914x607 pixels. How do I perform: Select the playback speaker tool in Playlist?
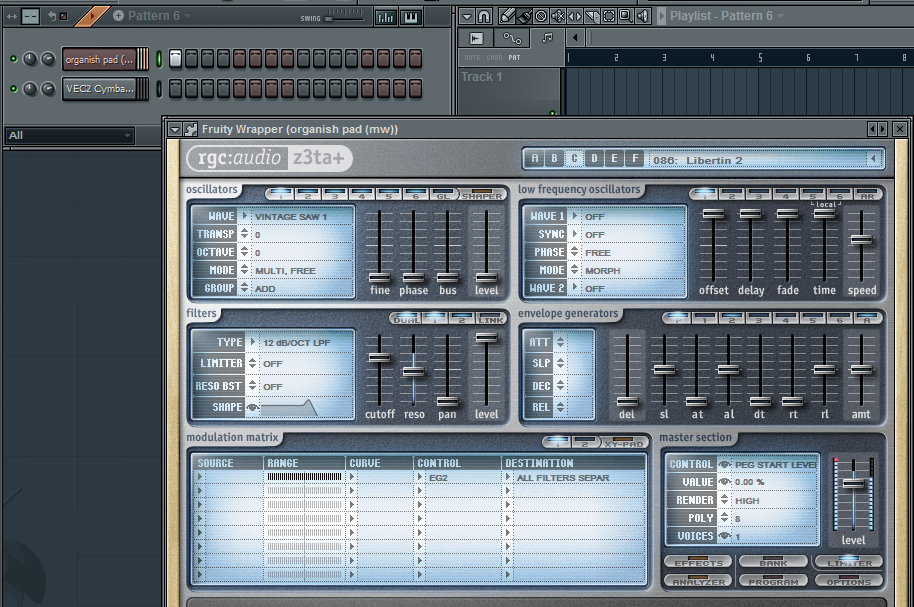pos(642,16)
